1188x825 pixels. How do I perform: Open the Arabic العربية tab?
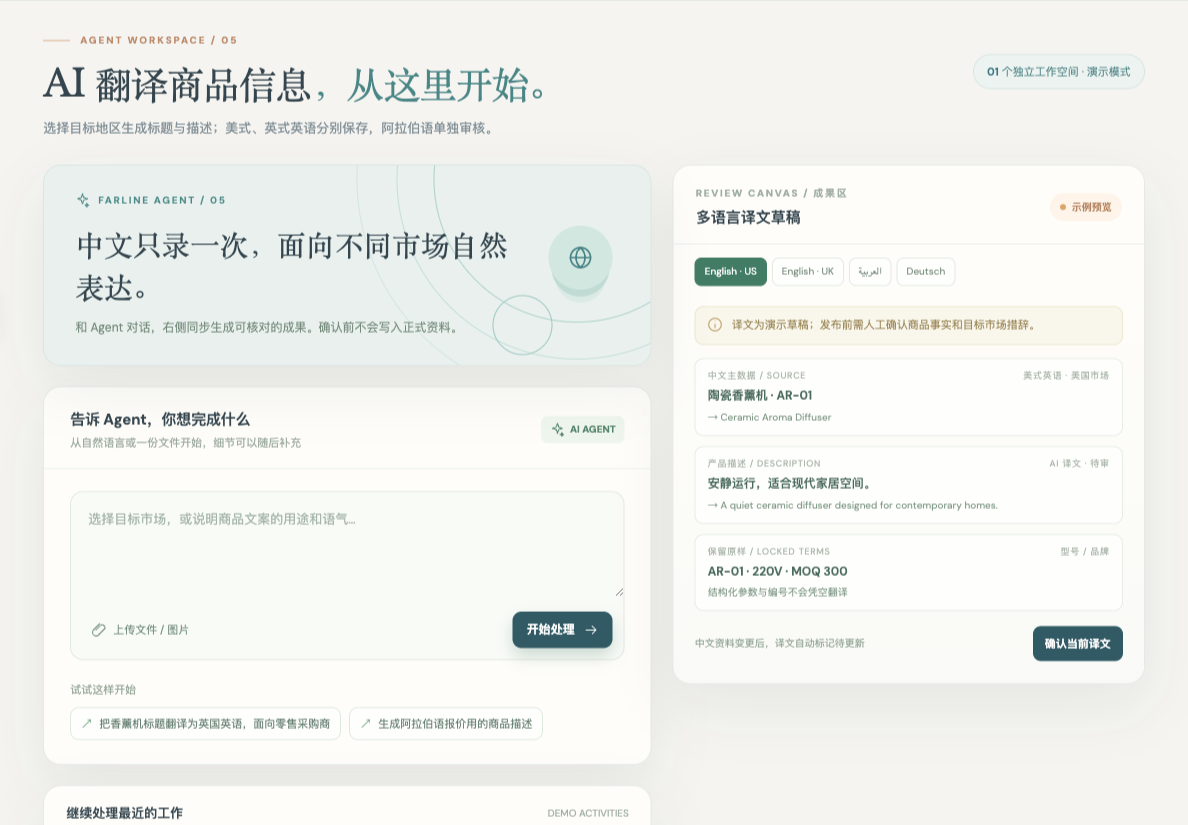(x=870, y=271)
